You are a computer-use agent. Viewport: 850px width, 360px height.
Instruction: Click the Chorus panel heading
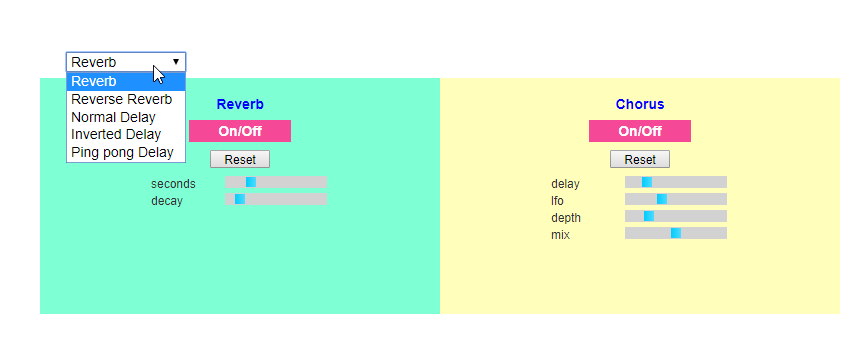pos(640,104)
